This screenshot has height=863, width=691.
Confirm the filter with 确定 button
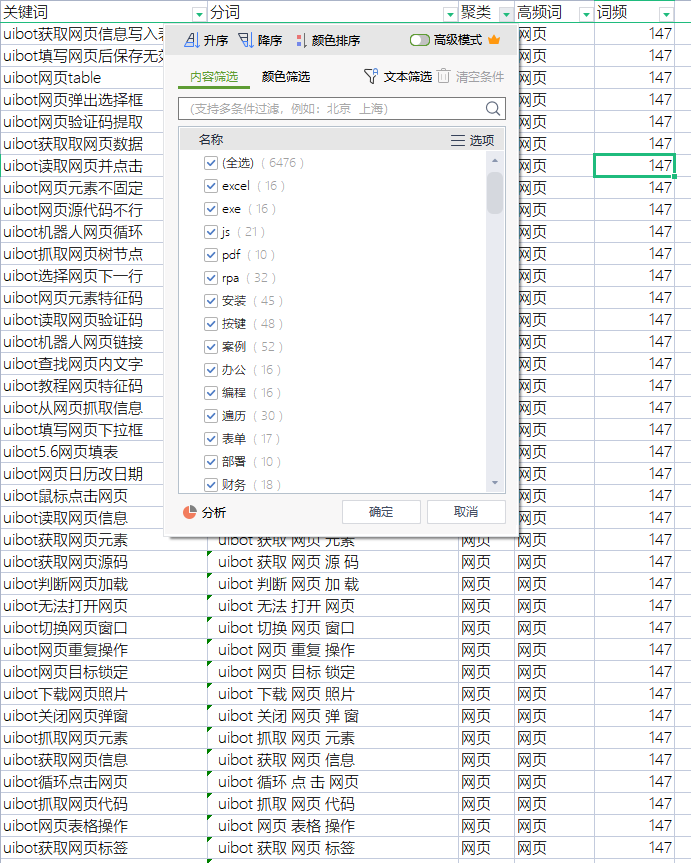(381, 512)
